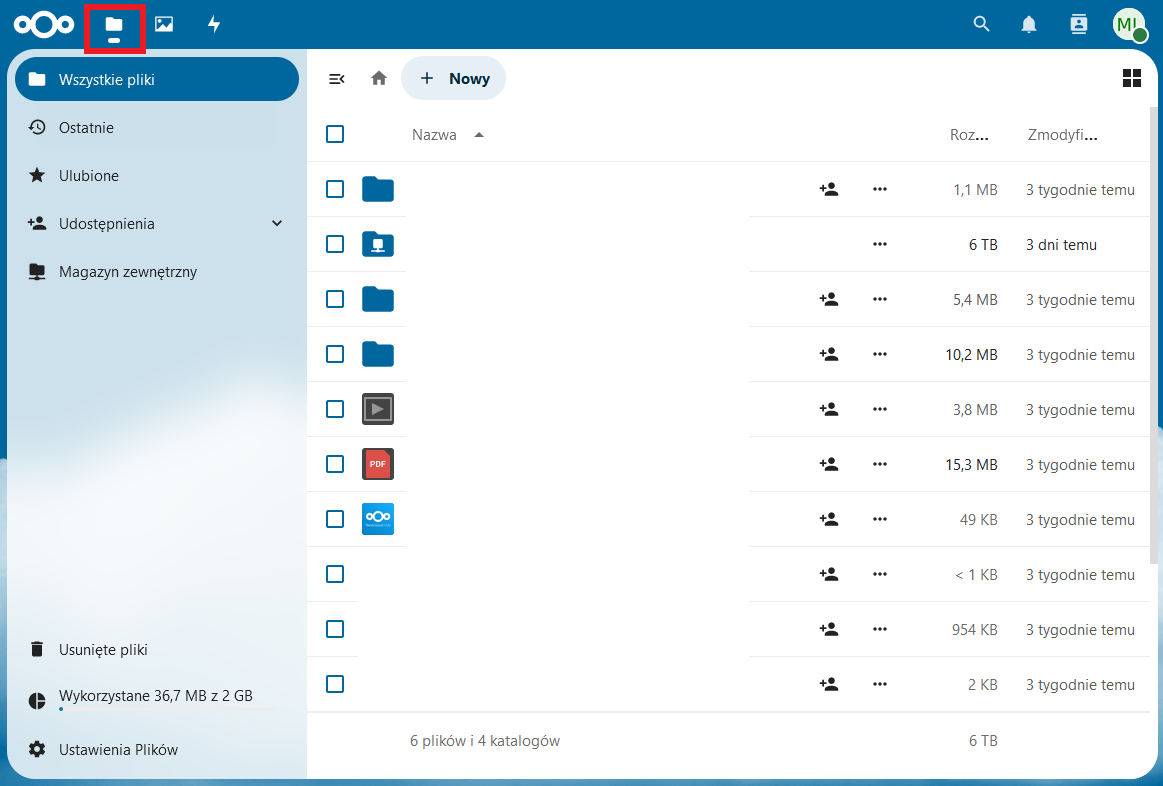Viewport: 1163px width, 786px height.
Task: Go to home folder breadcrumb
Action: 379,79
